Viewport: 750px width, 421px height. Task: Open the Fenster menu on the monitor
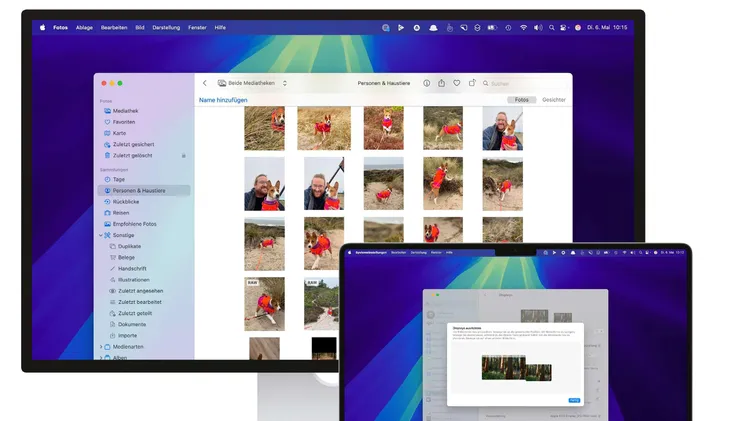197,28
